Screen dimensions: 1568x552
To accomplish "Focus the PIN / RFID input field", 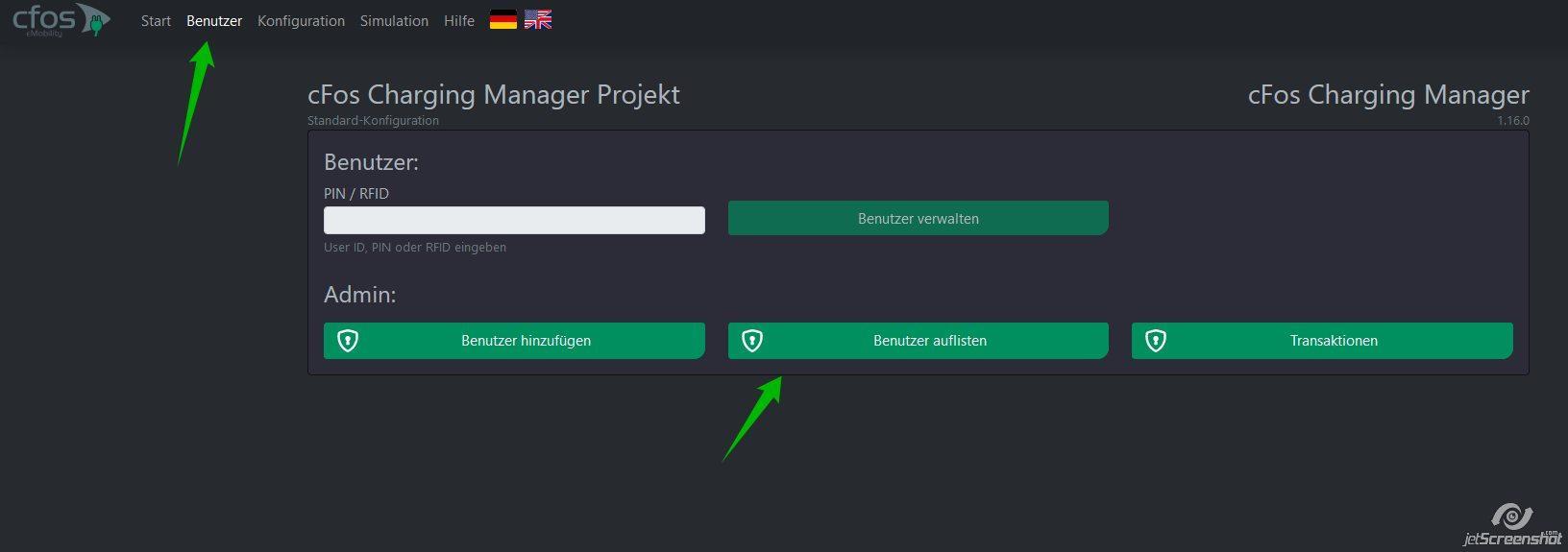I will (514, 220).
